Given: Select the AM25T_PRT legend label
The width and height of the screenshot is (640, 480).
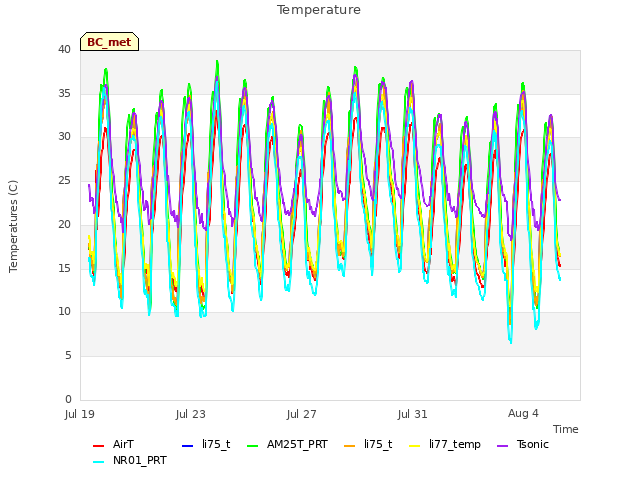Looking at the screenshot, I should 297,444.
